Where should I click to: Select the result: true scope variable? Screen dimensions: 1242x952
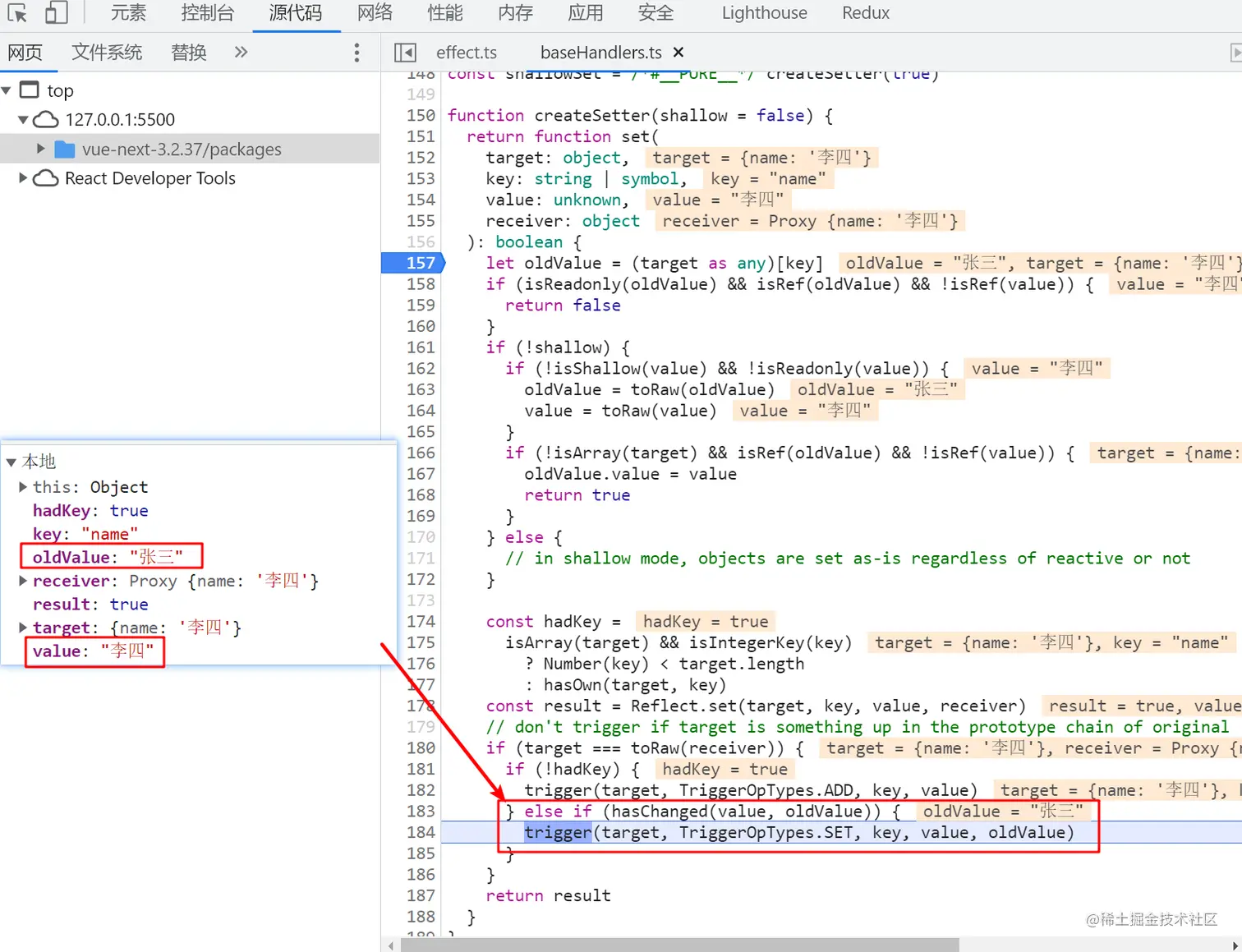(x=90, y=605)
